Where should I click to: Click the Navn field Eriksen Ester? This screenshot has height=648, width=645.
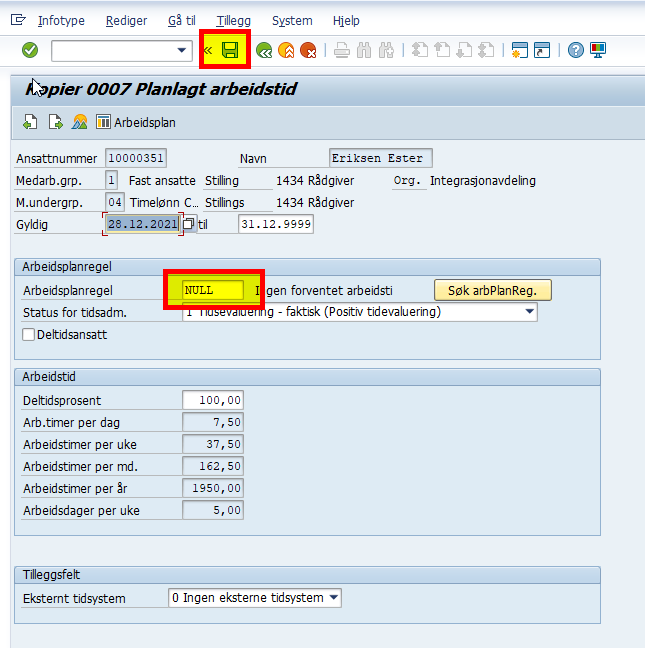(x=381, y=158)
